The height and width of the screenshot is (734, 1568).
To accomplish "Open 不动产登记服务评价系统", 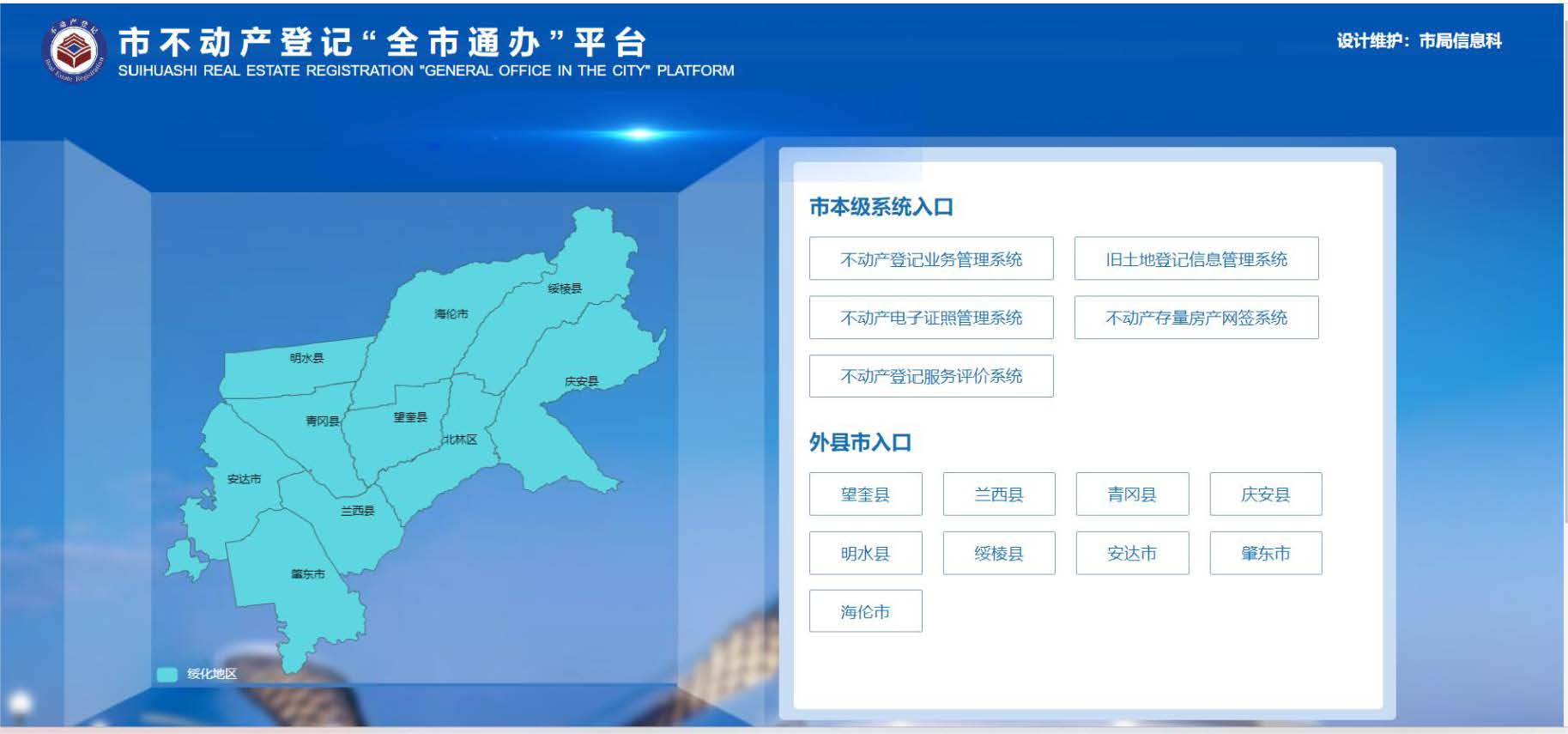I will 930,376.
